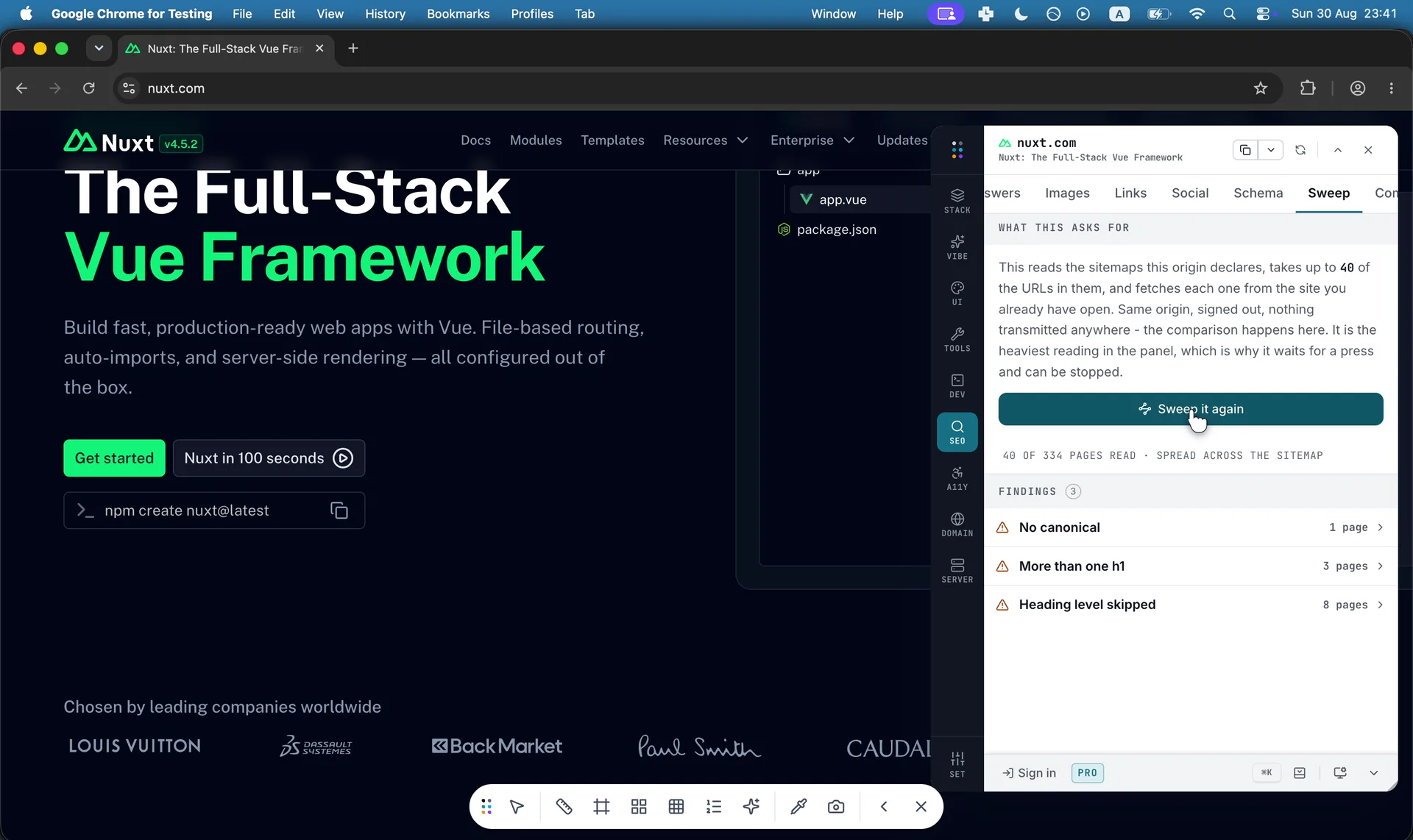1413x840 pixels.
Task: Click the PRO badge in panel footer
Action: [1087, 773]
